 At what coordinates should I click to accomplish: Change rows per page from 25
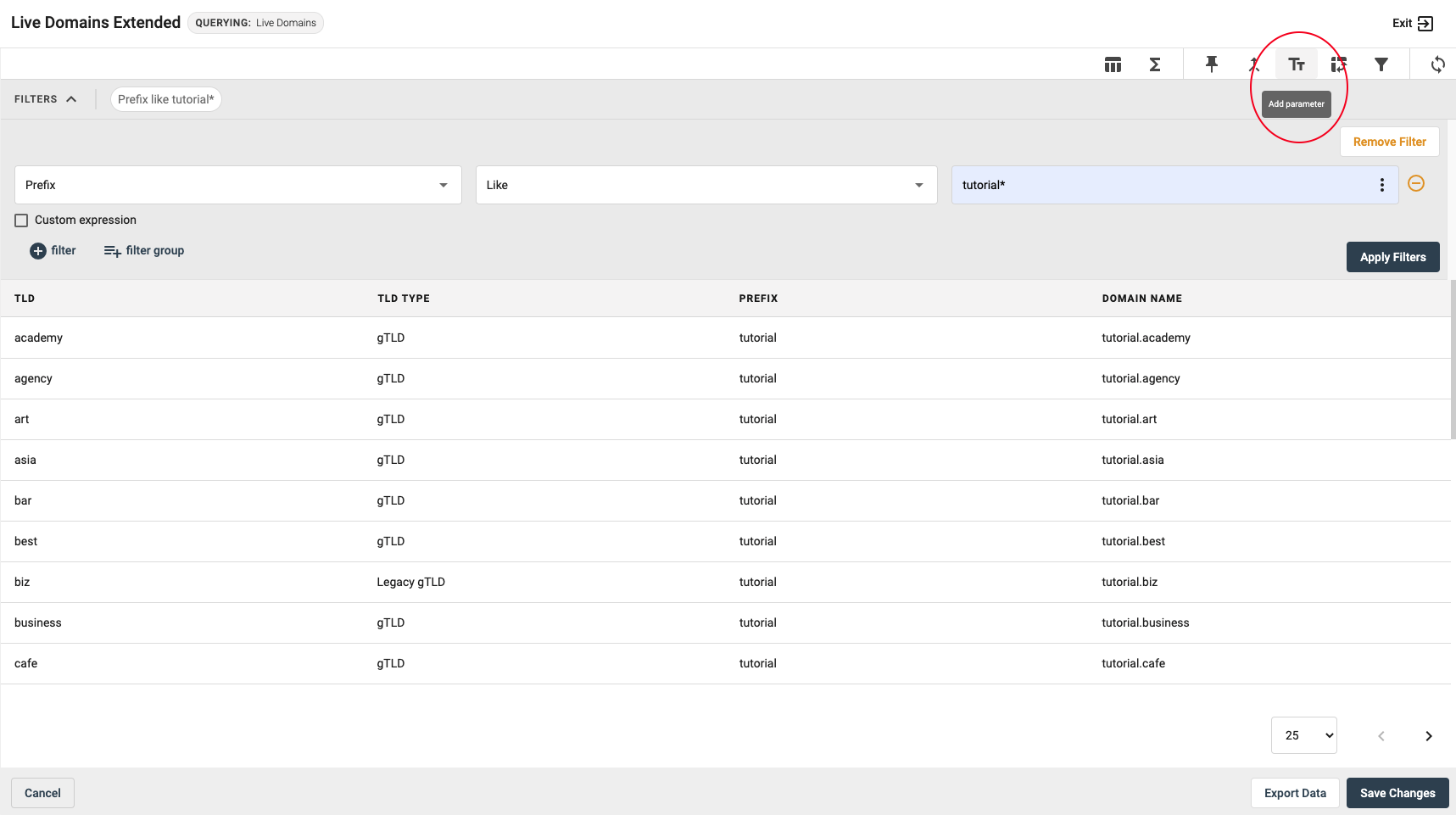coord(1303,735)
